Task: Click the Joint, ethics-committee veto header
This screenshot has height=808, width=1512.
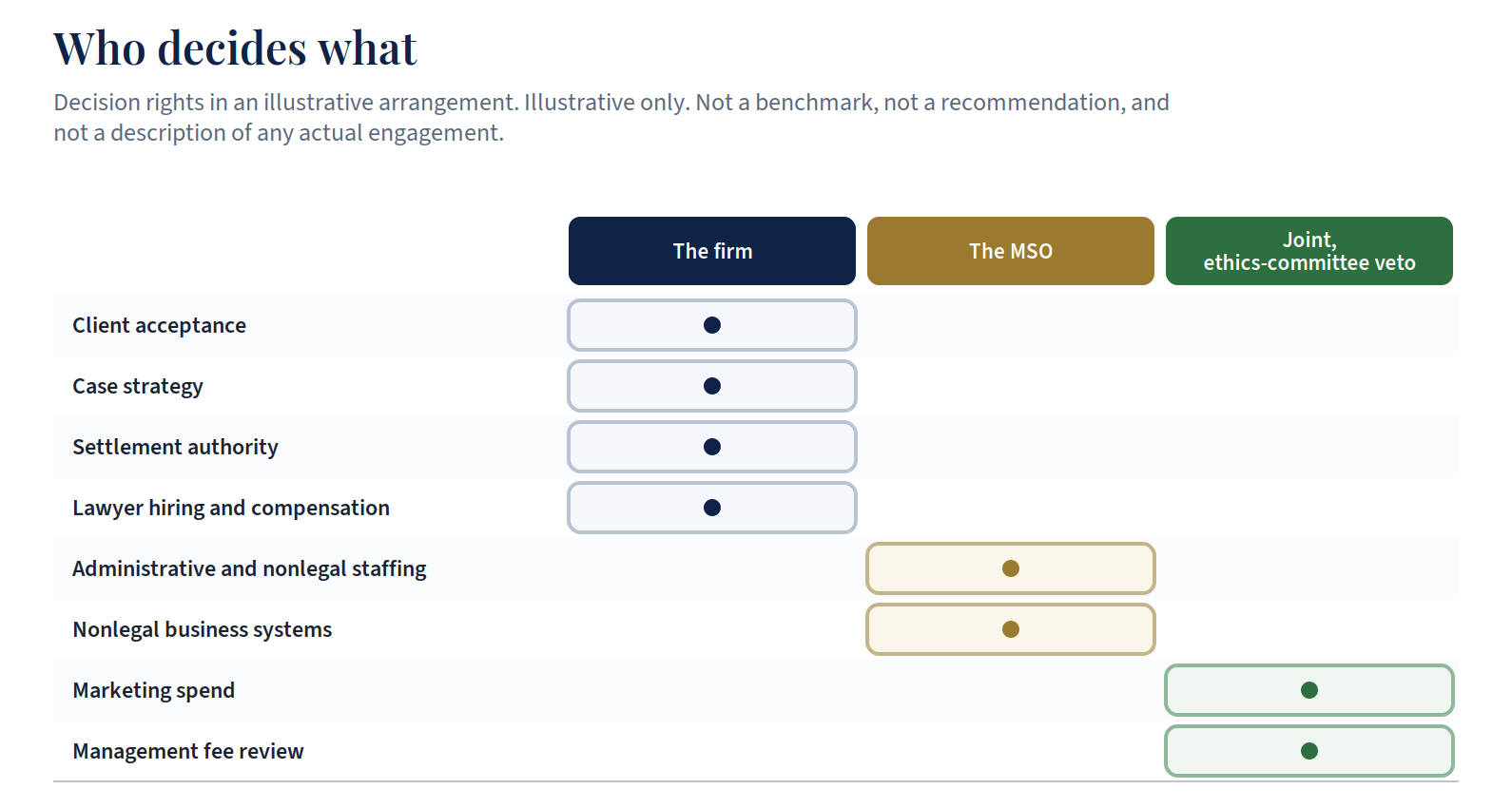Action: click(x=1309, y=251)
